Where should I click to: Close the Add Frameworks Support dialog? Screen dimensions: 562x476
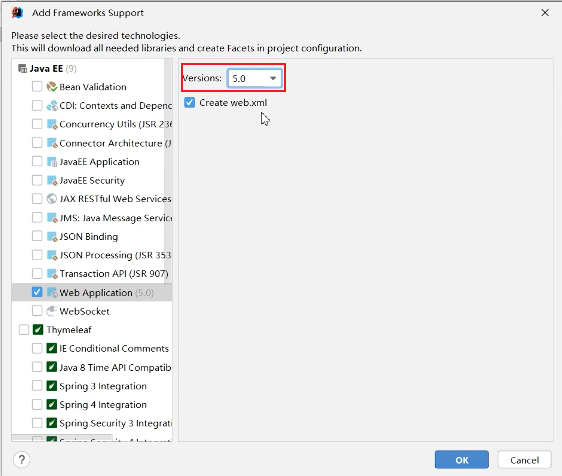point(545,13)
